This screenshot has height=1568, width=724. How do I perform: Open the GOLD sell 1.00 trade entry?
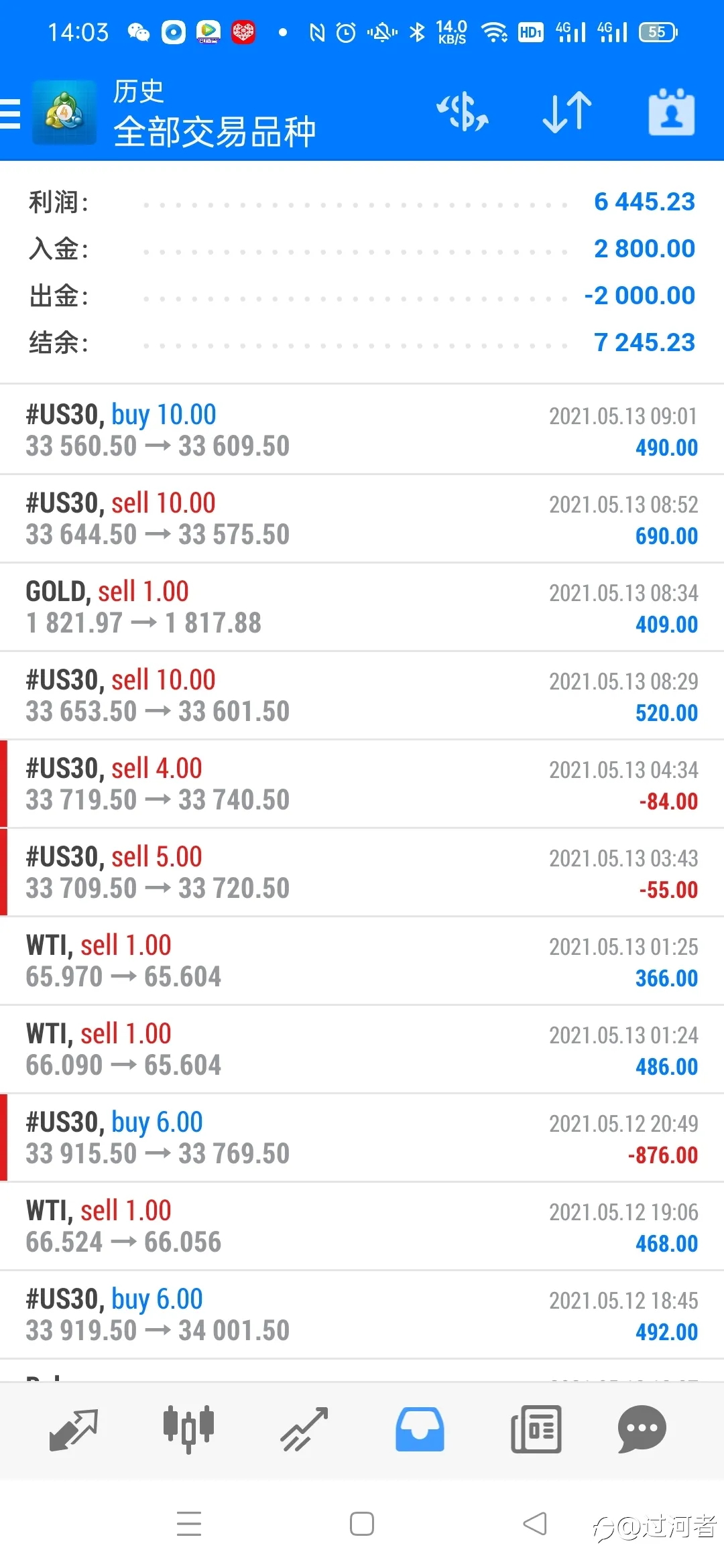[362, 607]
